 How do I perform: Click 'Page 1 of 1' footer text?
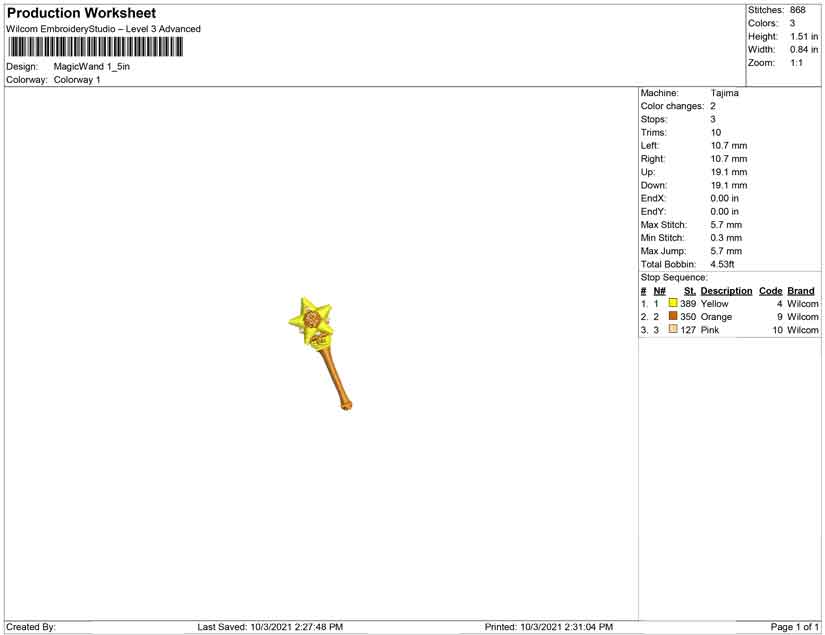pos(794,627)
